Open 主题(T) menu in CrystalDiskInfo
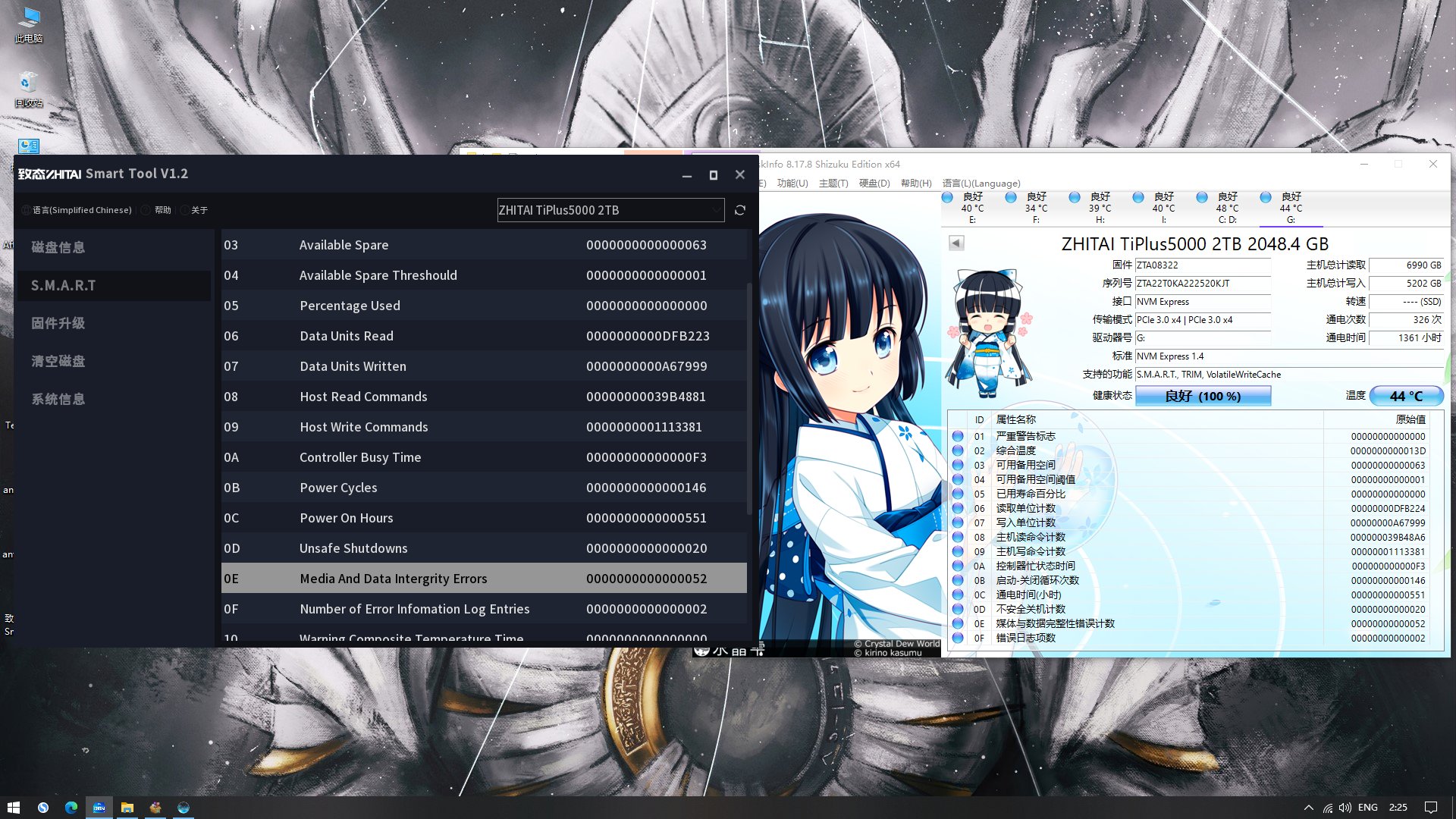 (x=833, y=184)
